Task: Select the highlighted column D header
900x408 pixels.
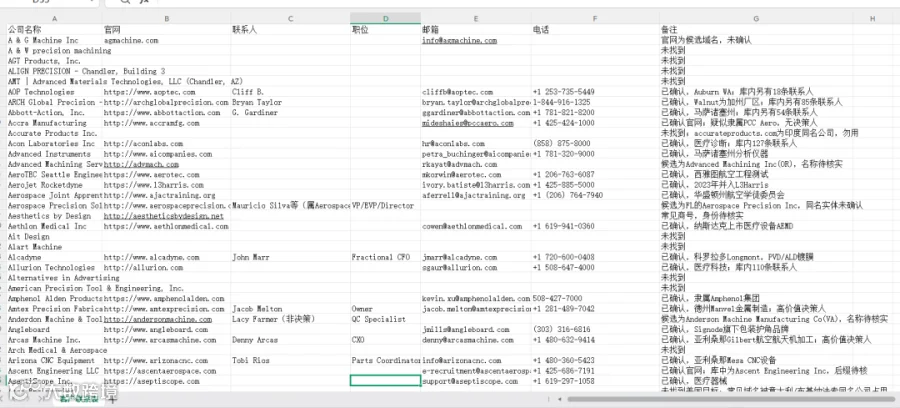Action: coord(386,18)
